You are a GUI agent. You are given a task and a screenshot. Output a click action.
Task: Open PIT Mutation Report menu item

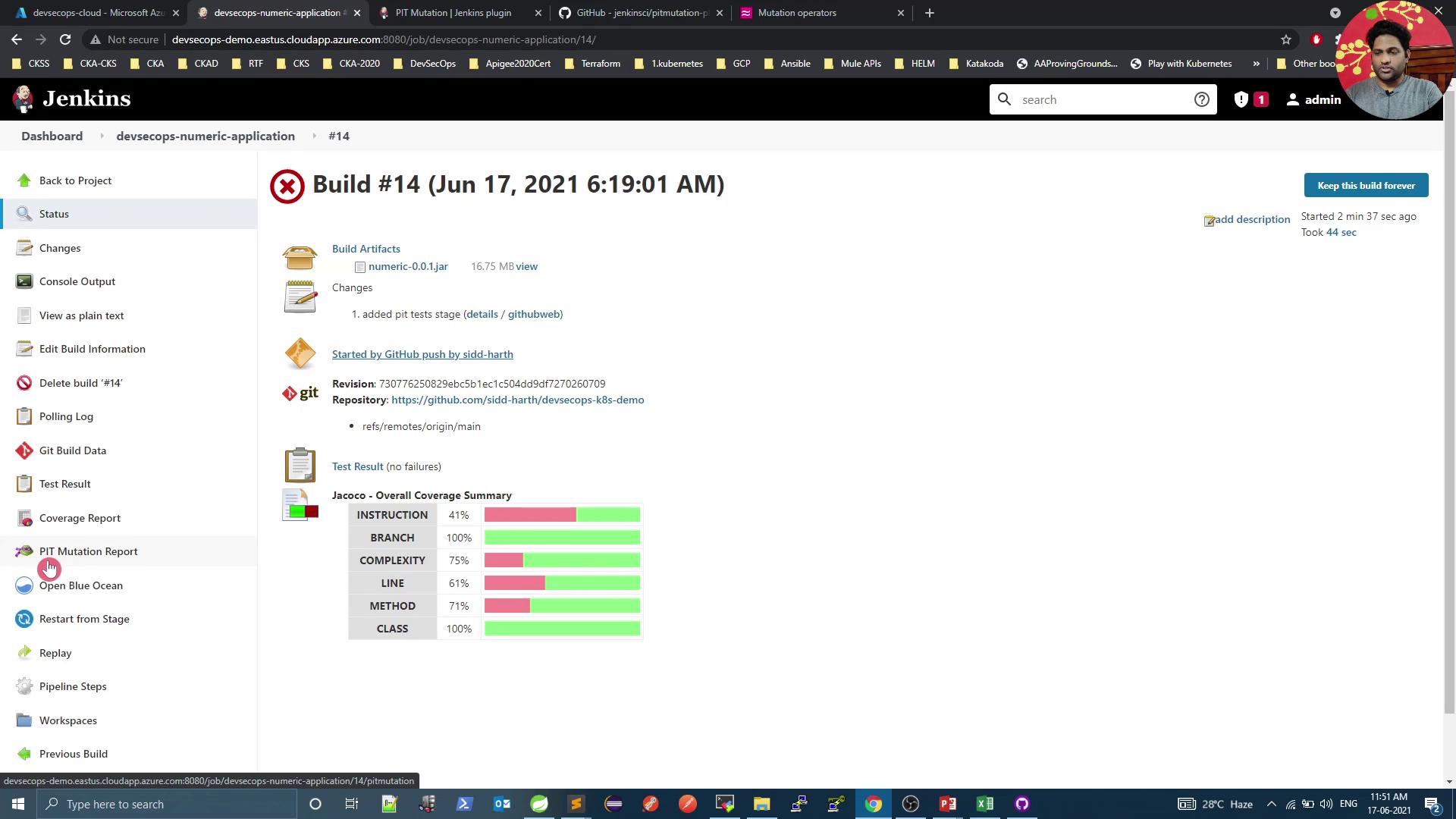pos(88,551)
